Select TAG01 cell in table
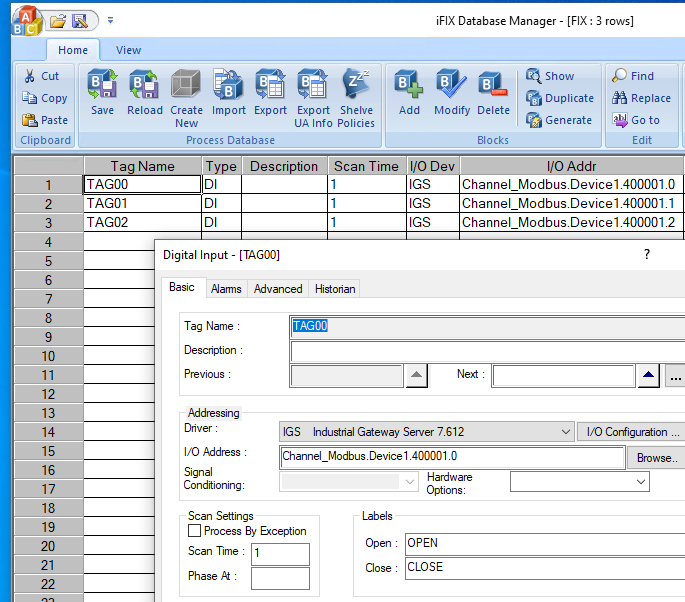The image size is (685, 602). pyautogui.click(x=142, y=204)
